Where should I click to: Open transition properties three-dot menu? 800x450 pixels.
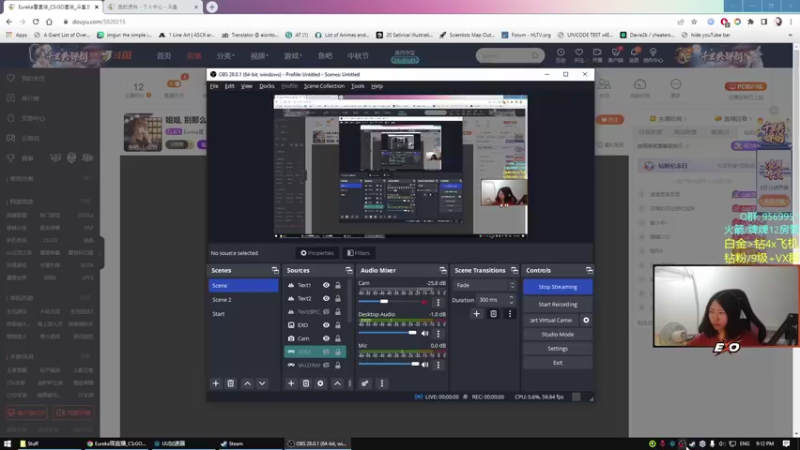click(510, 314)
